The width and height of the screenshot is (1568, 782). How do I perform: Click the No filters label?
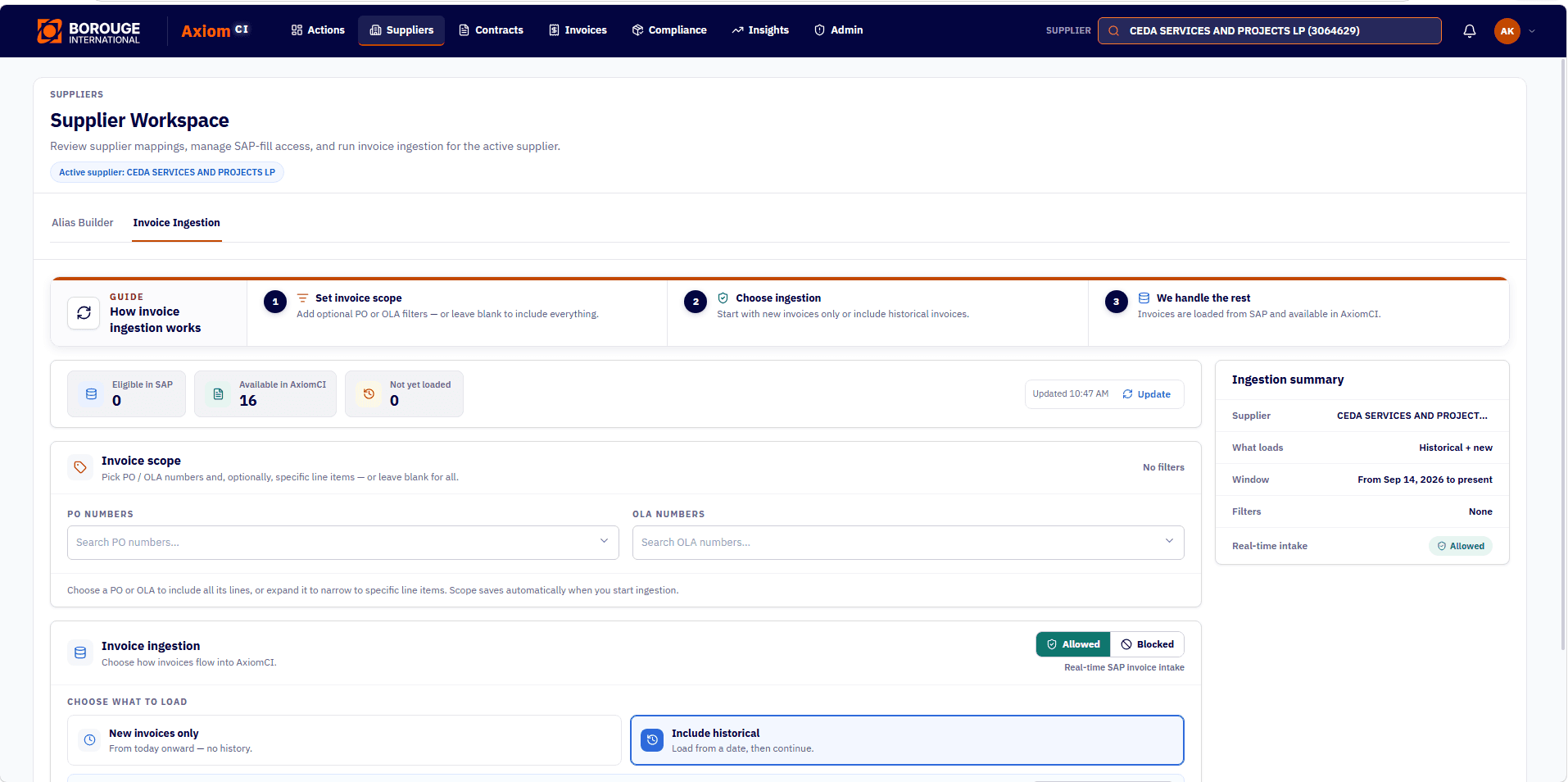(x=1163, y=467)
